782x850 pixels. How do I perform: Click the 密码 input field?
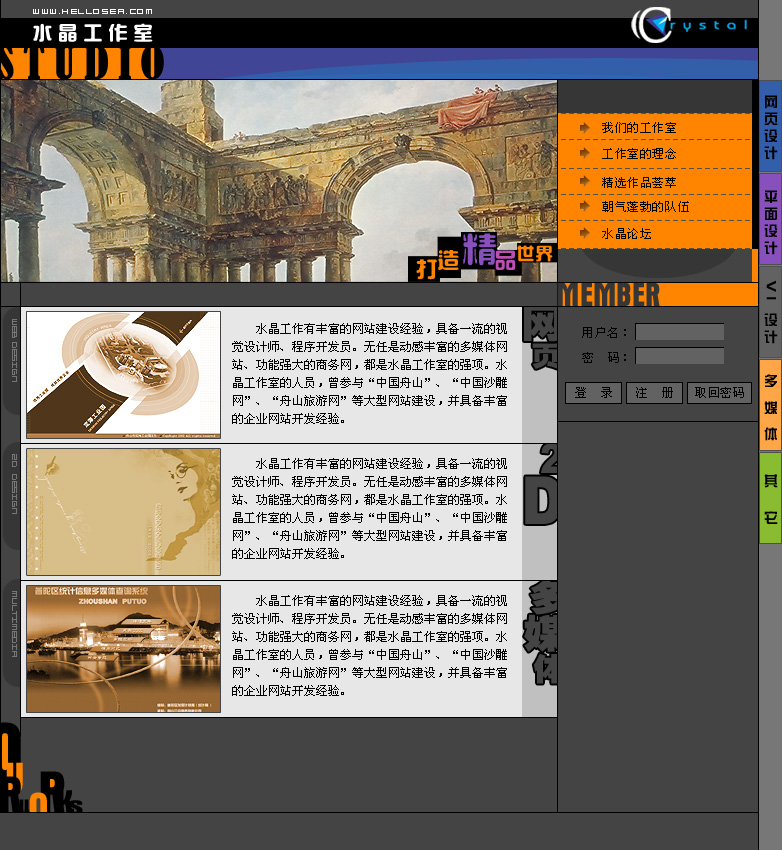pos(680,356)
